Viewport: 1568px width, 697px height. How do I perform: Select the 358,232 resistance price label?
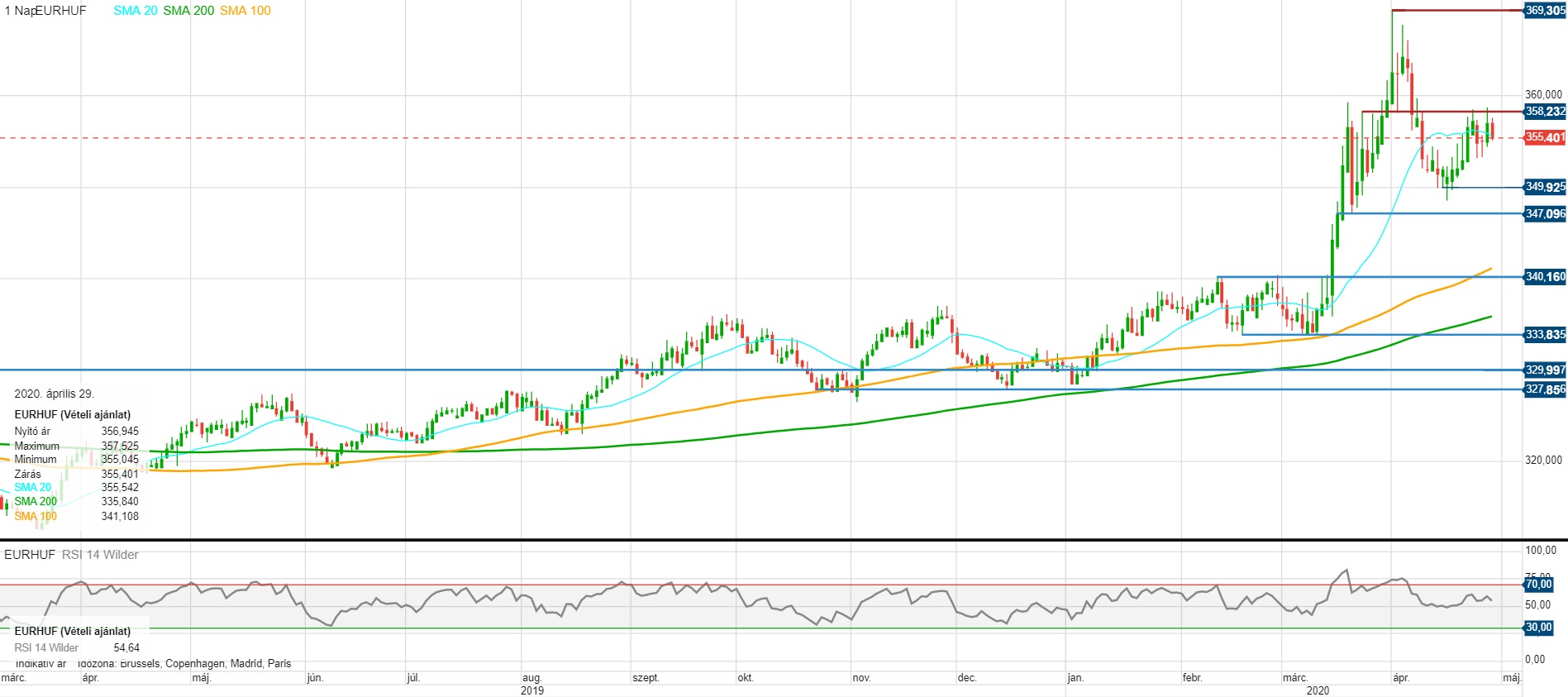1545,111
